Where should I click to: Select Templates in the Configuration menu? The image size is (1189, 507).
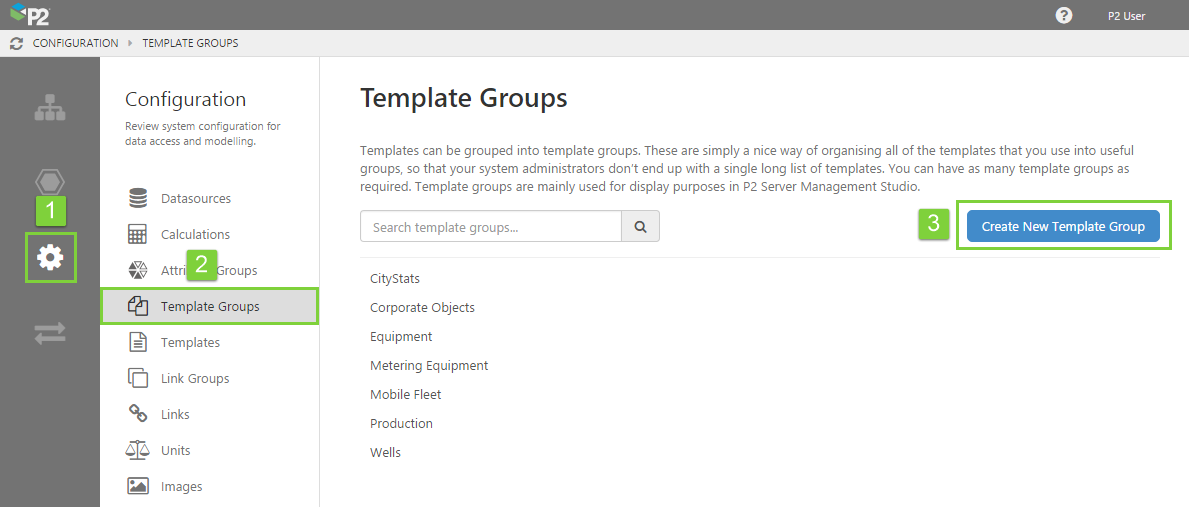click(190, 343)
